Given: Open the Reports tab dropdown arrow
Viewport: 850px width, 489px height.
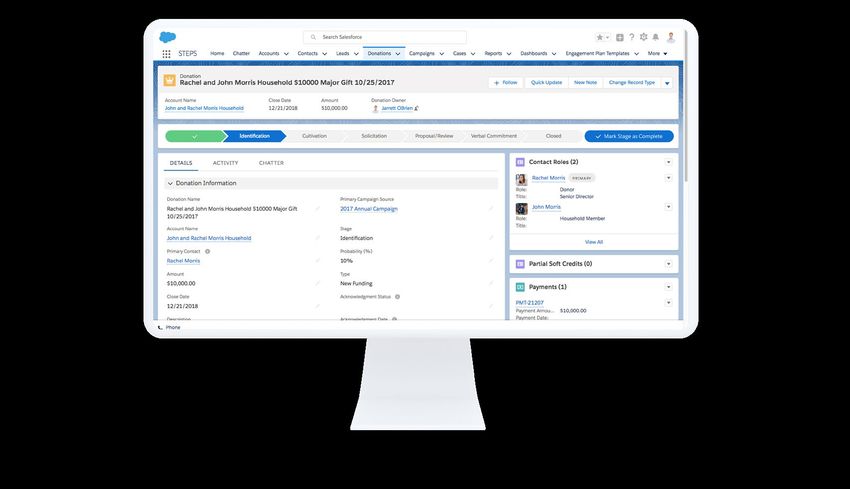Looking at the screenshot, I should pos(509,54).
